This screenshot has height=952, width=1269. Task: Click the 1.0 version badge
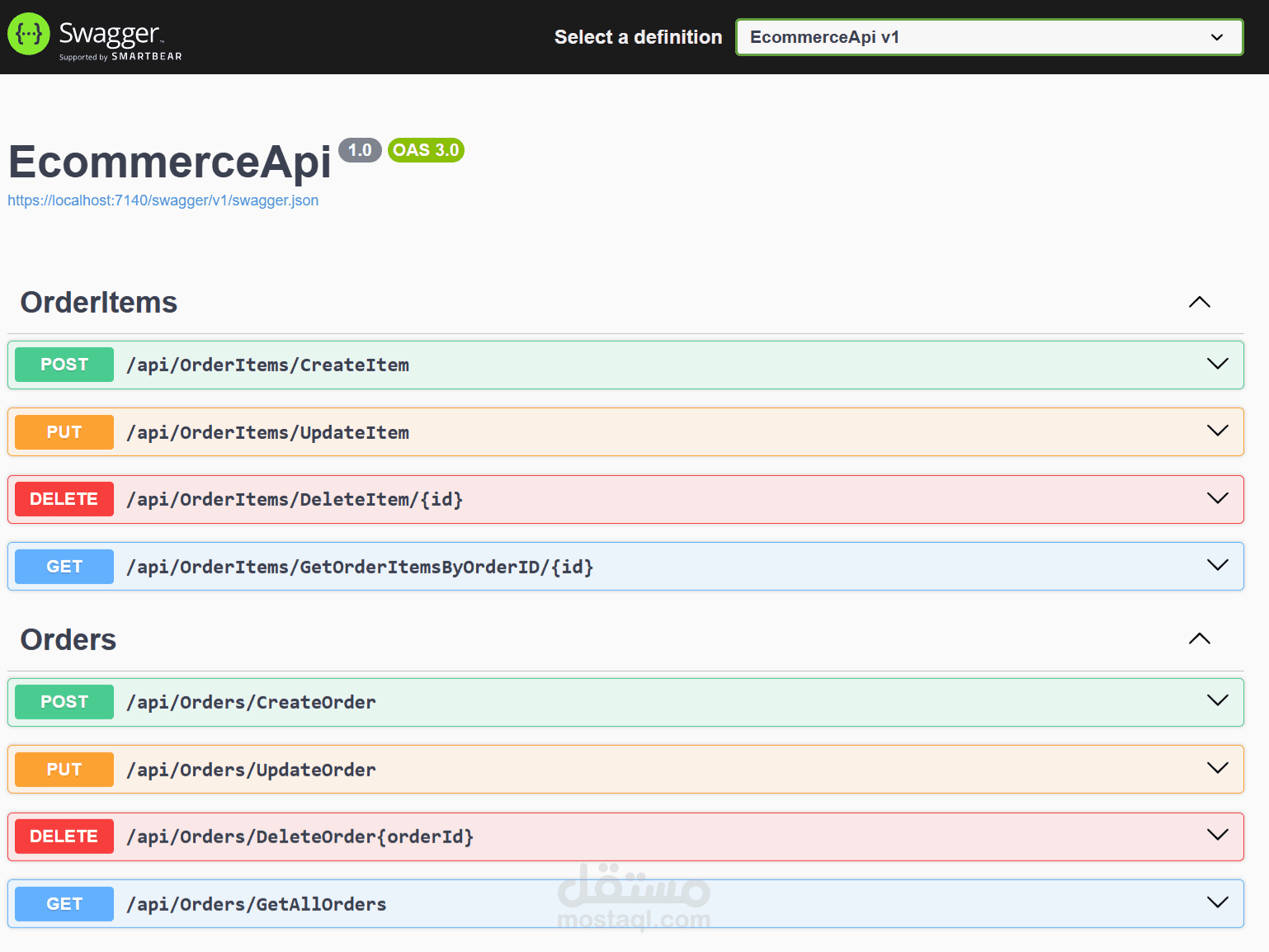click(x=360, y=150)
